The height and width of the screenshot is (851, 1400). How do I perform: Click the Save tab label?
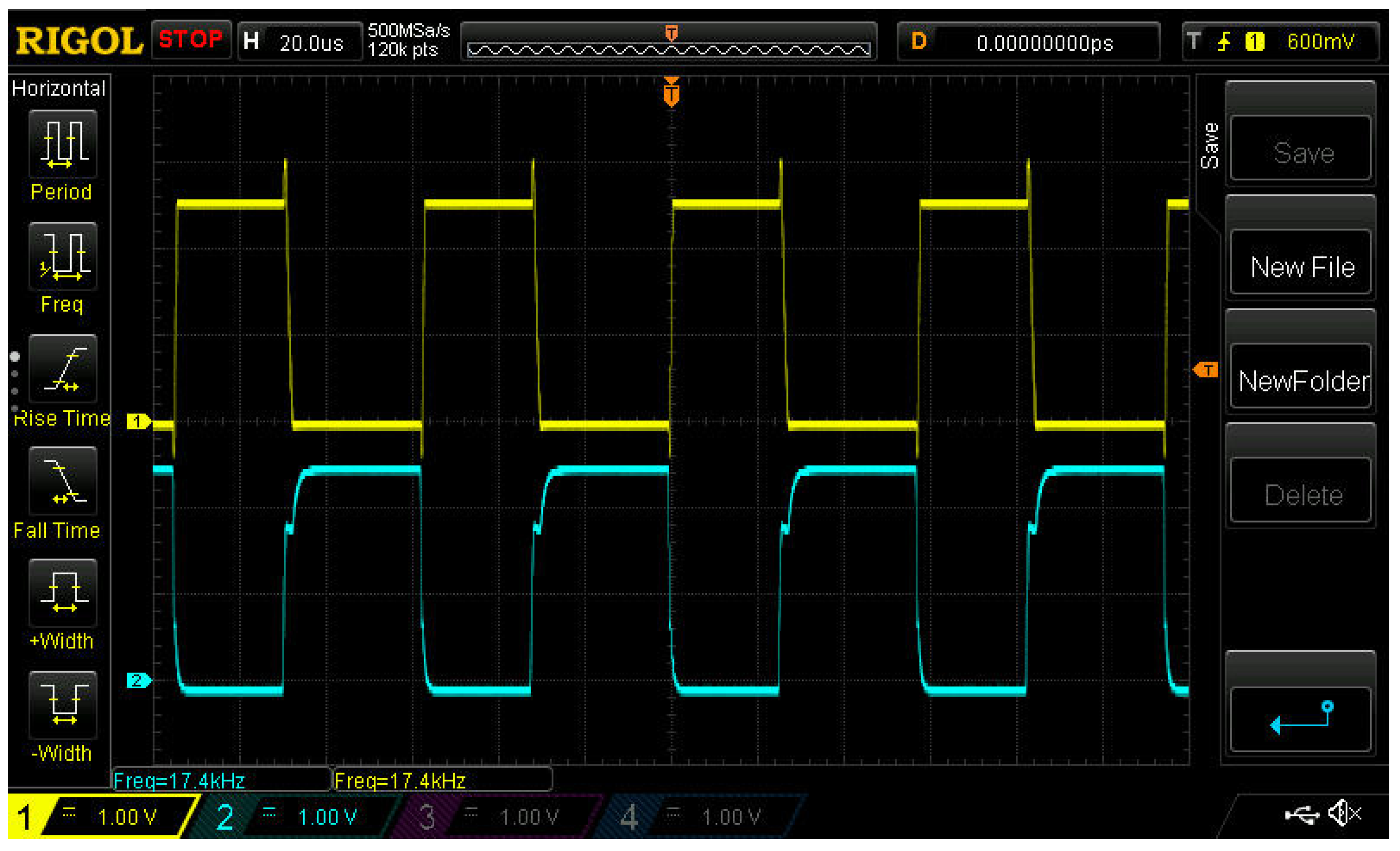coord(1209,147)
